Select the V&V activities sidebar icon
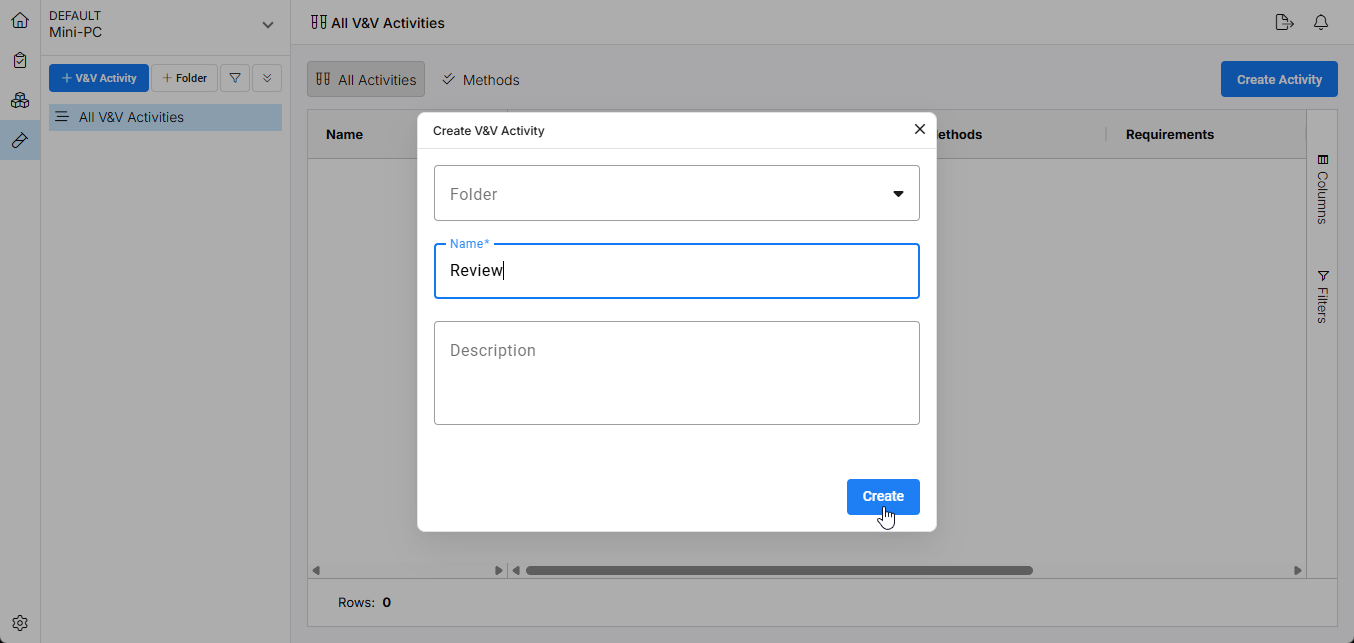The image size is (1354, 643). [x=20, y=140]
